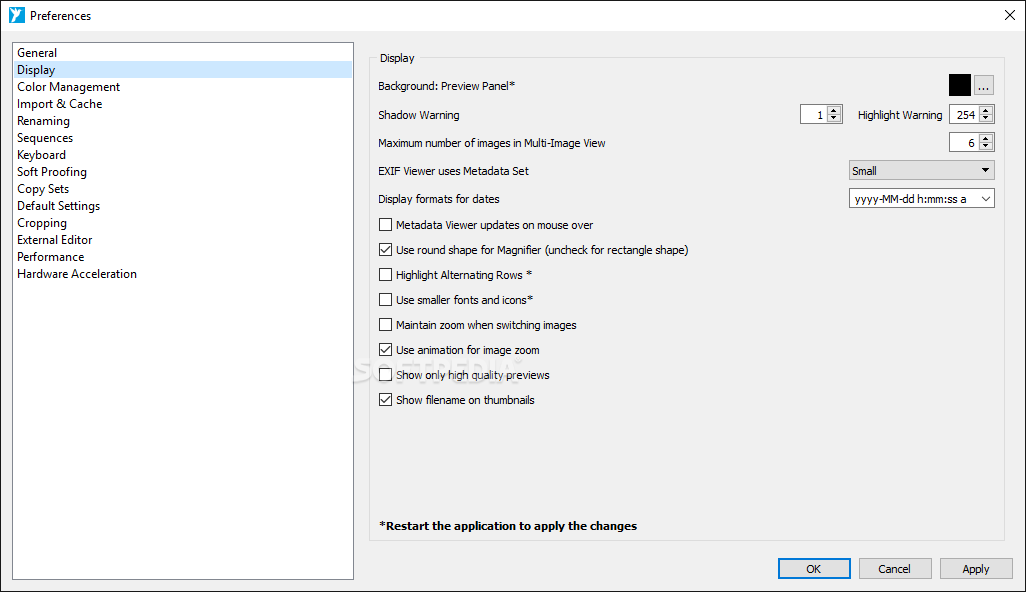1026x592 pixels.
Task: Enable Metadata Viewer updates on mouse over
Action: 385,224
